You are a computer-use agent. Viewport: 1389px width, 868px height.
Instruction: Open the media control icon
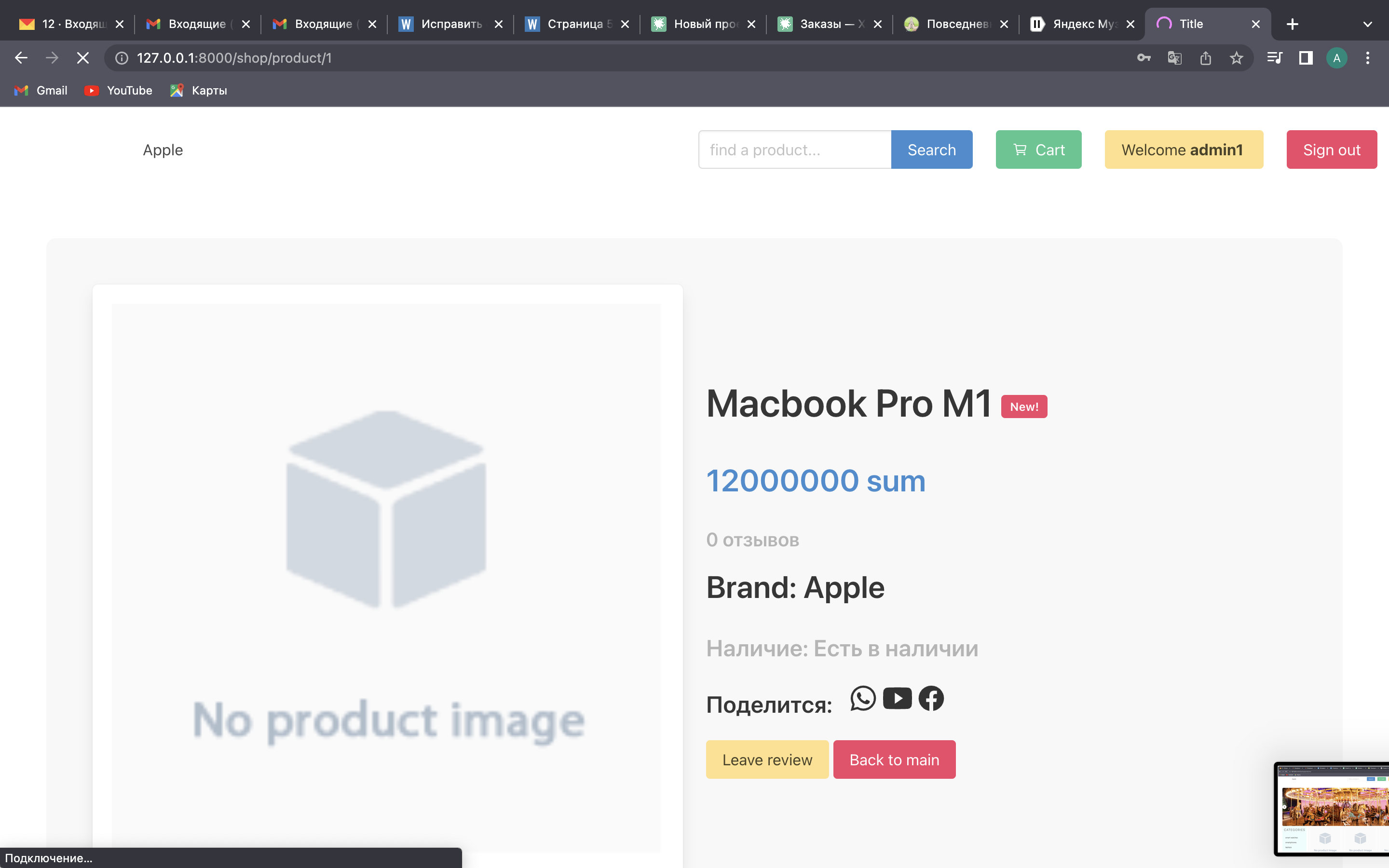pyautogui.click(x=1275, y=58)
